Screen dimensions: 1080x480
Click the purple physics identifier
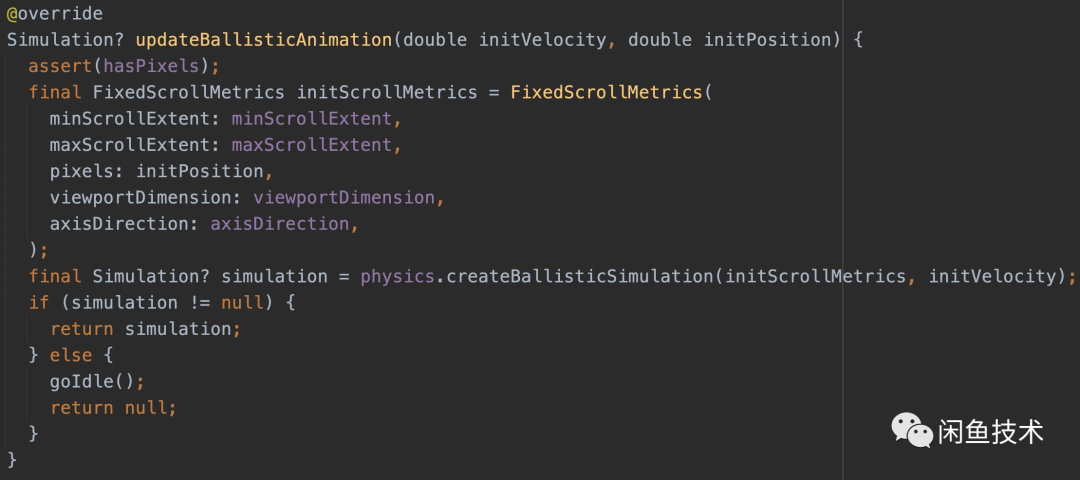coord(398,276)
